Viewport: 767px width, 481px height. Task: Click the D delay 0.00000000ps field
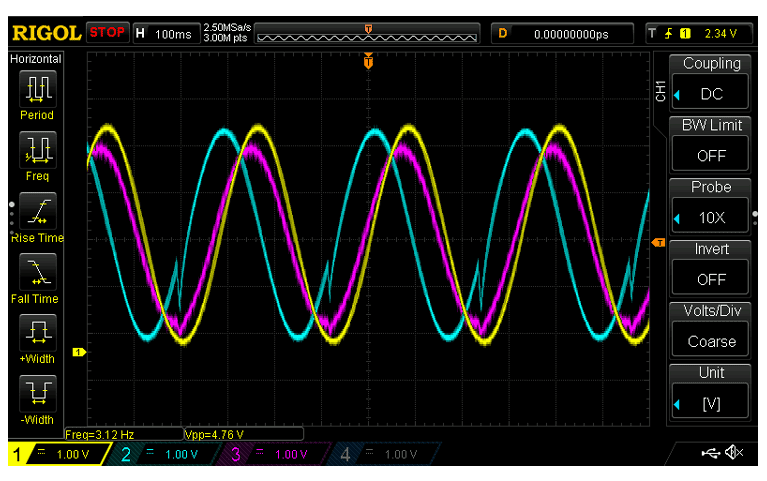(x=562, y=34)
